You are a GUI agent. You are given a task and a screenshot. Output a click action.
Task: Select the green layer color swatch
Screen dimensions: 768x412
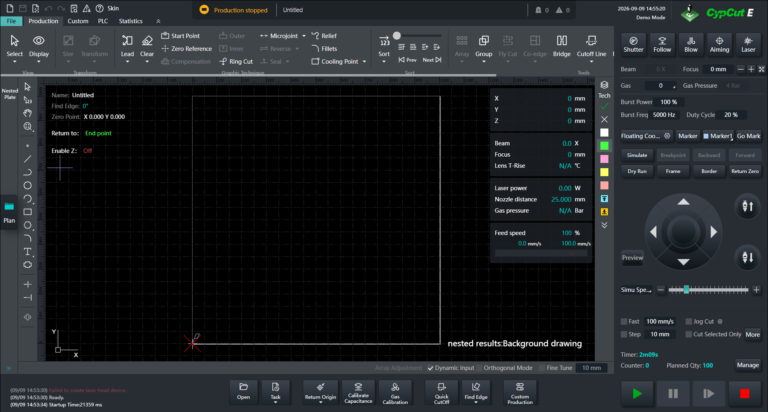coord(604,146)
